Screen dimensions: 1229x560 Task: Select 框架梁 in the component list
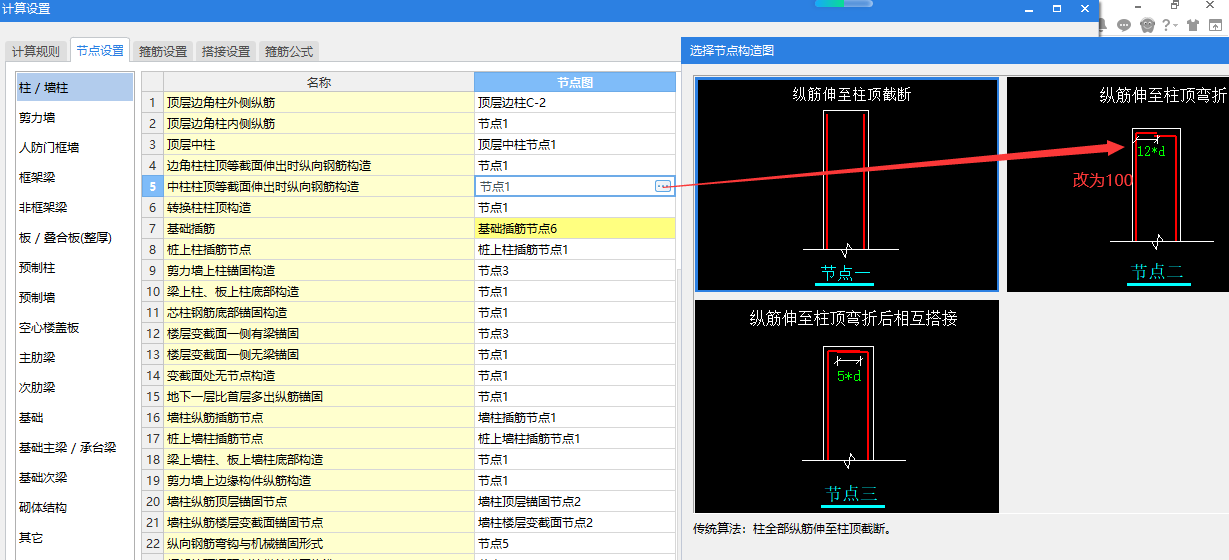pos(75,177)
